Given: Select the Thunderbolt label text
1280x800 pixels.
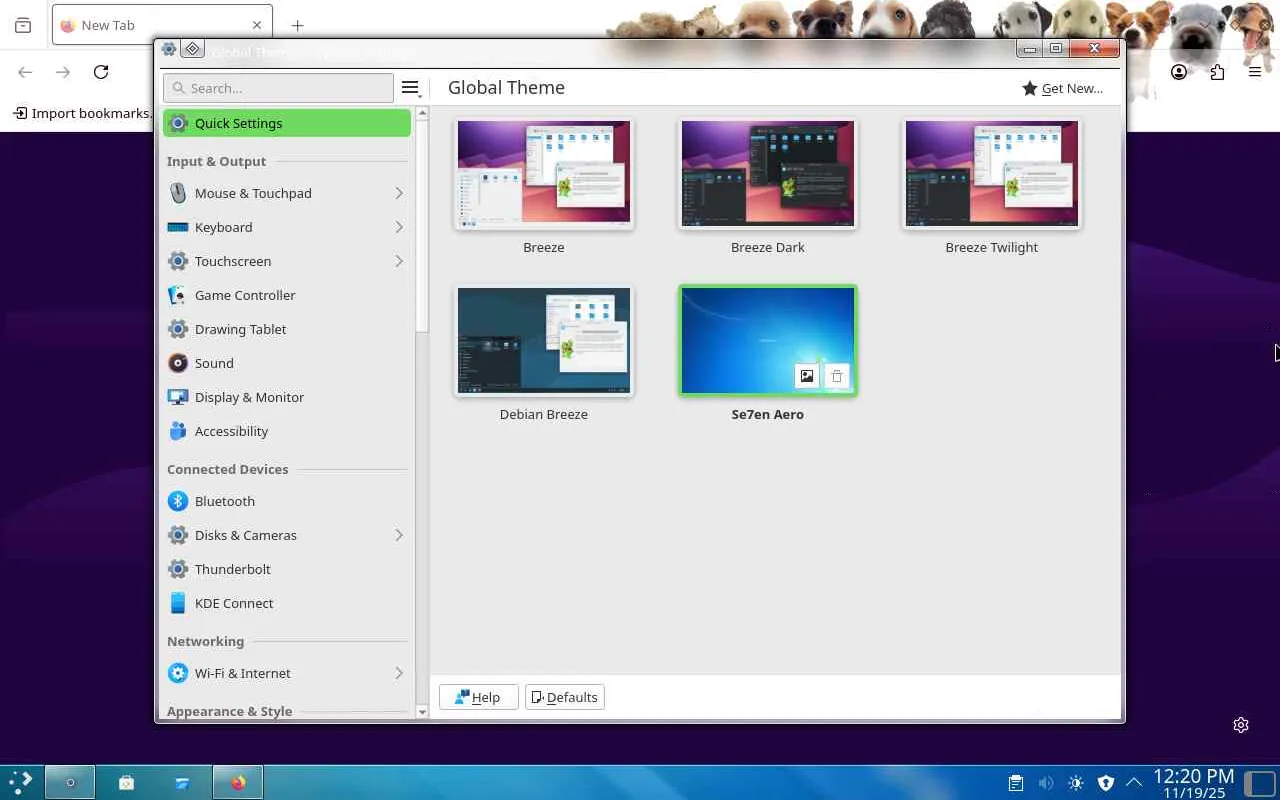Looking at the screenshot, I should (233, 569).
